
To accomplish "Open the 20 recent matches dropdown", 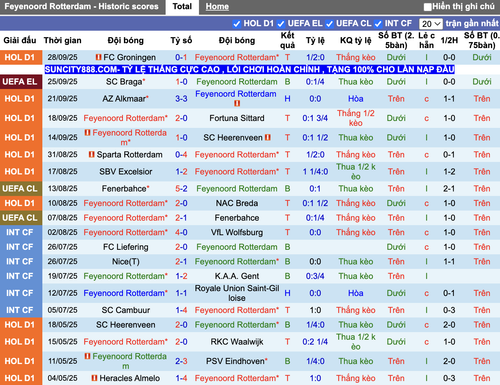I will [x=430, y=24].
